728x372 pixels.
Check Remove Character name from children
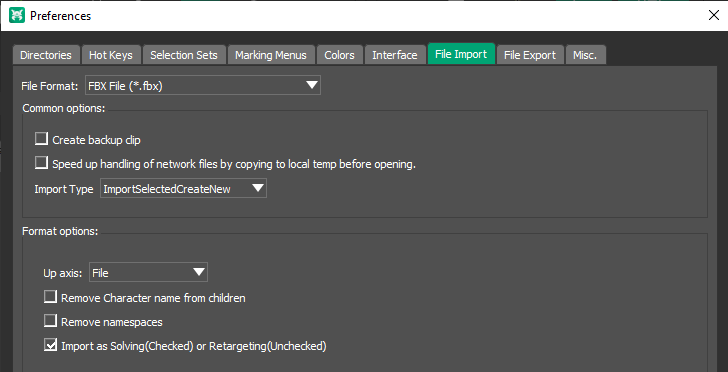(x=51, y=297)
